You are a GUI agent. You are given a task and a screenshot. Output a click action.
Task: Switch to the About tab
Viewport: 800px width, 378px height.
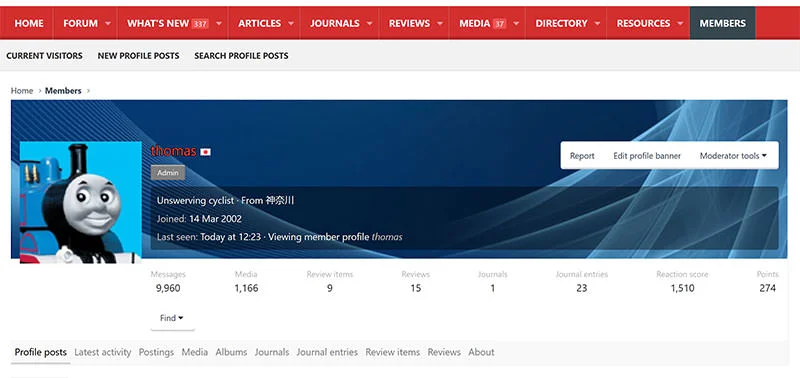pos(481,352)
